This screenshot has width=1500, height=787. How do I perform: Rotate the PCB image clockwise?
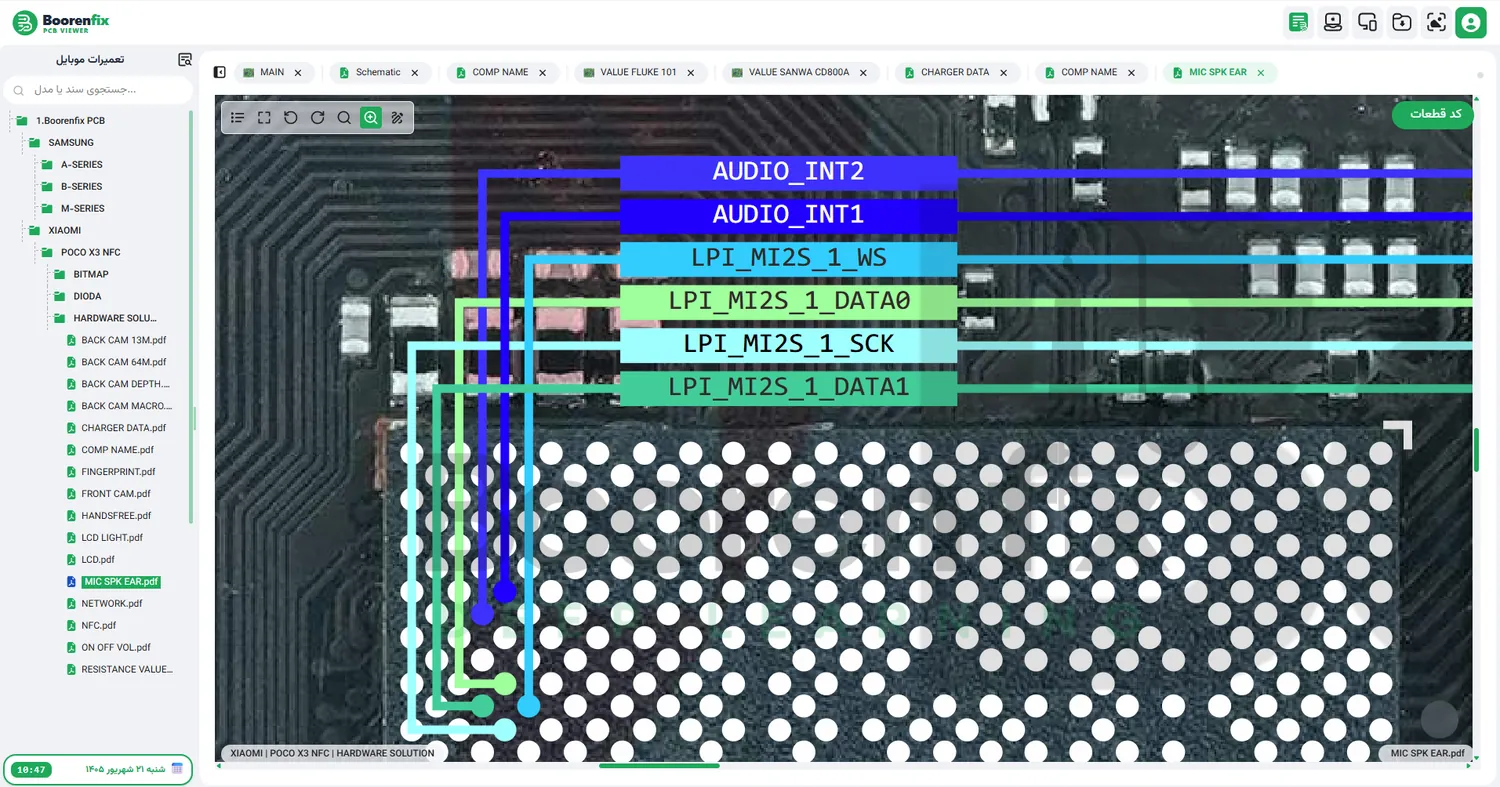(317, 117)
